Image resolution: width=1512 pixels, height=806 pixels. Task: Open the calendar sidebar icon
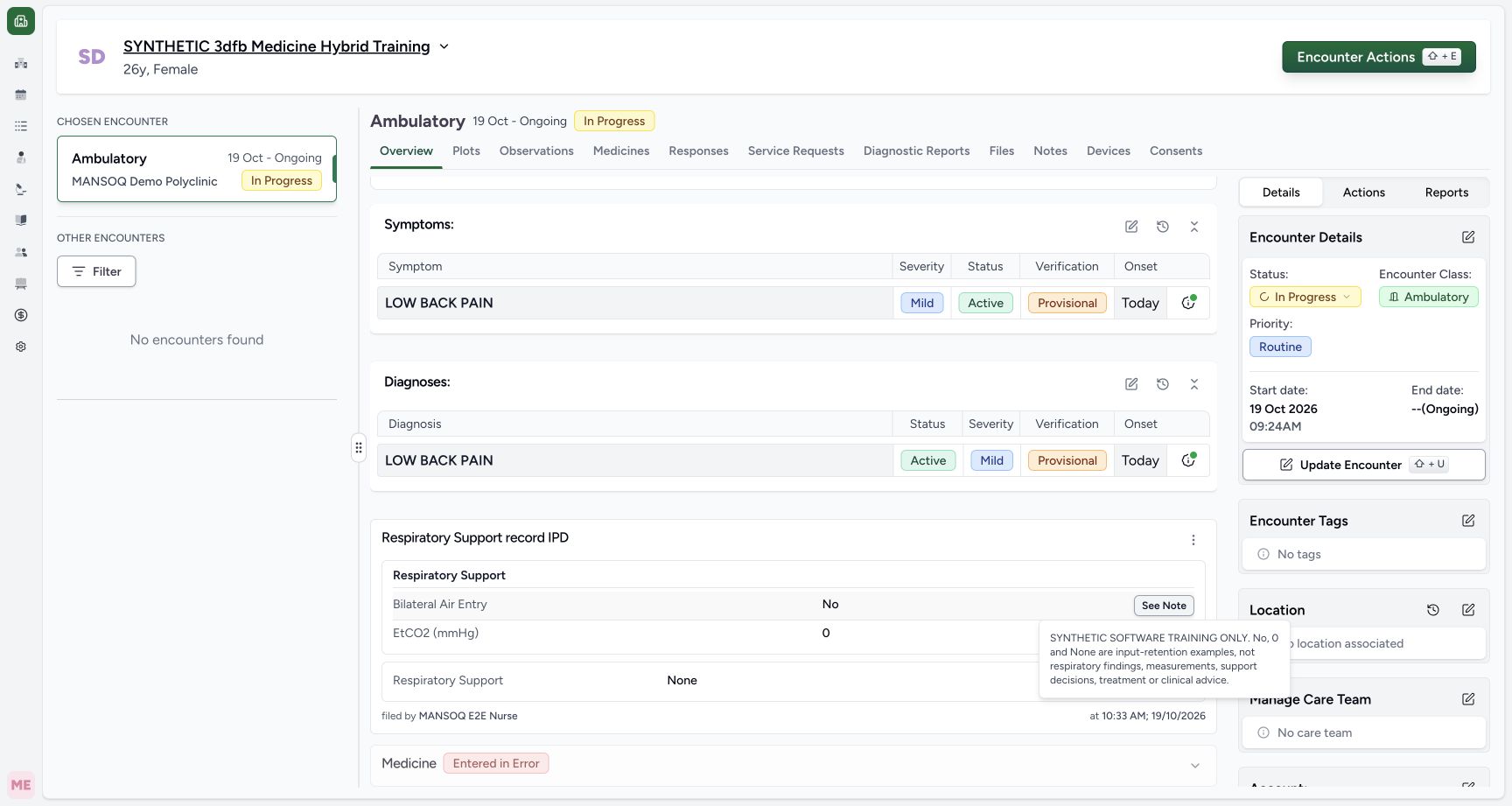(21, 95)
